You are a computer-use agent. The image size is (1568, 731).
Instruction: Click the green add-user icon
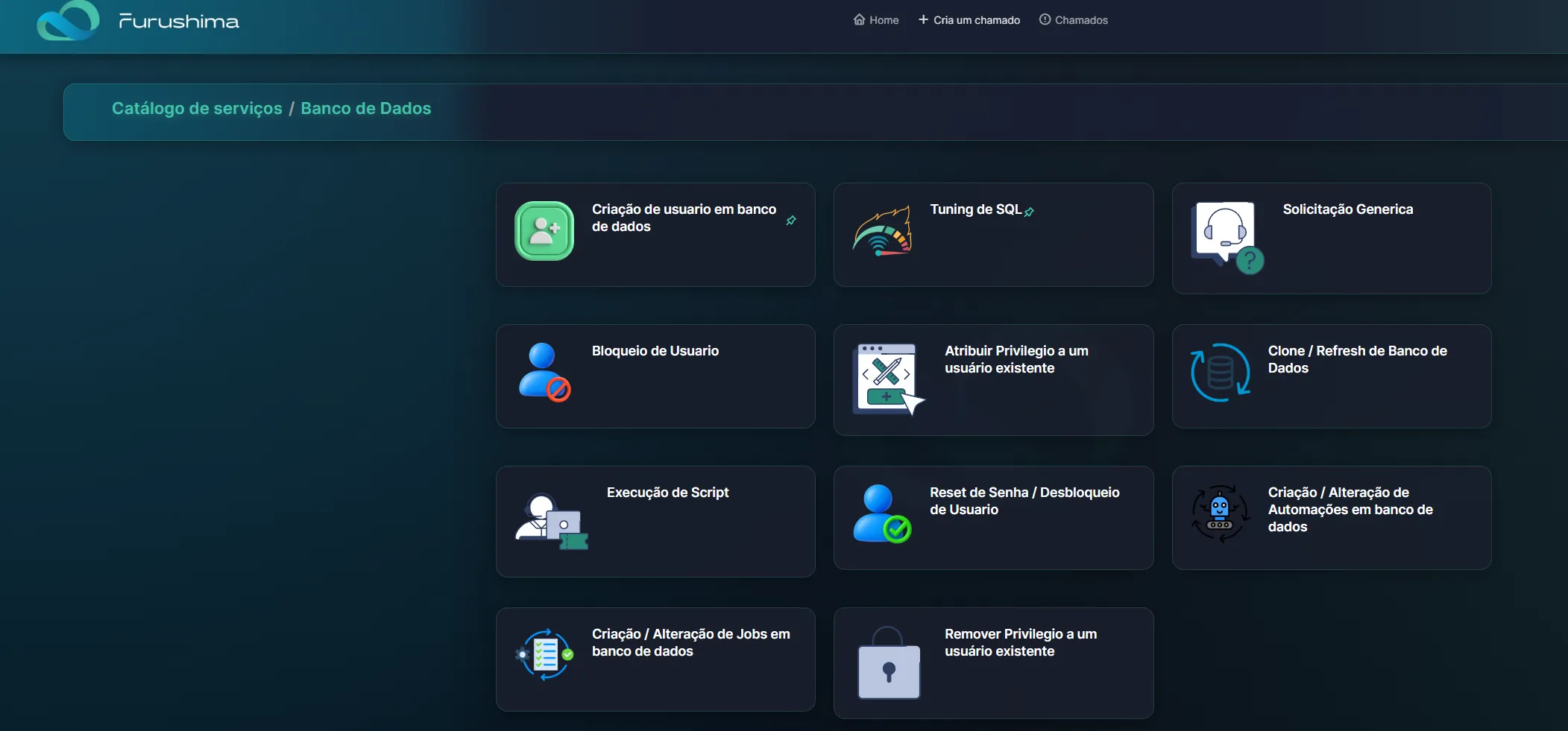544,231
